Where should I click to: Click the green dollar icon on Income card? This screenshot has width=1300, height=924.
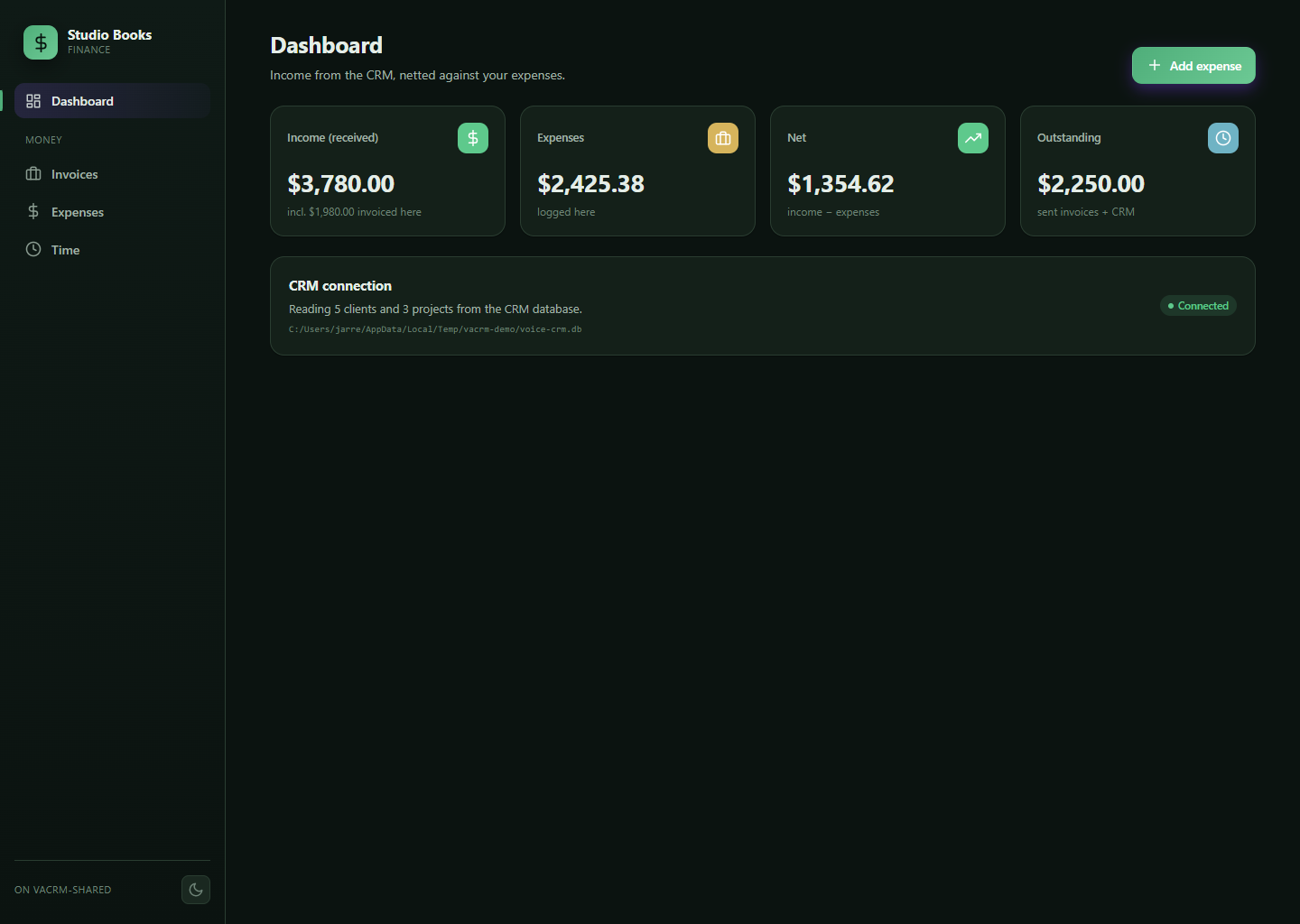473,138
